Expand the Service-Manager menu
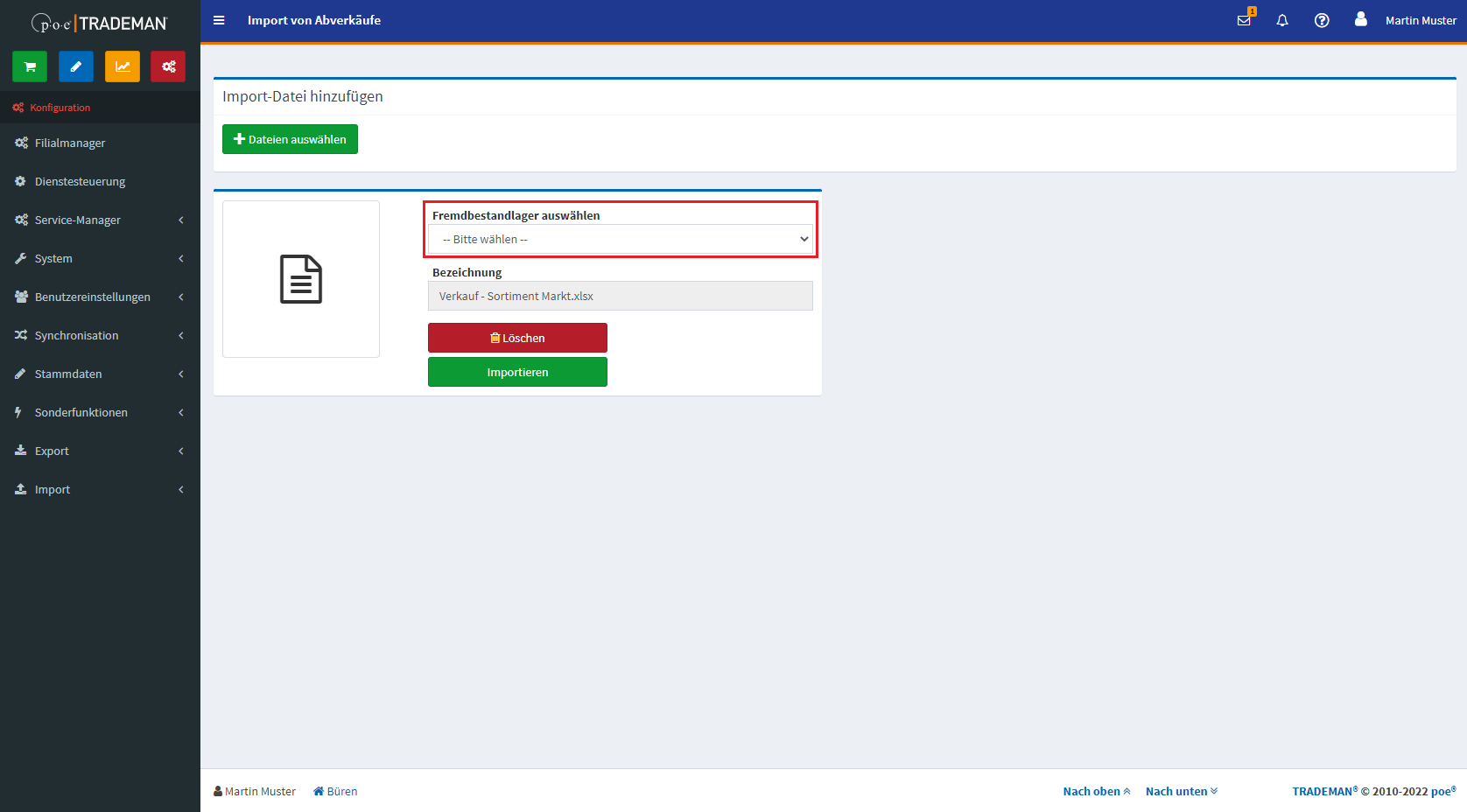 click(x=100, y=220)
